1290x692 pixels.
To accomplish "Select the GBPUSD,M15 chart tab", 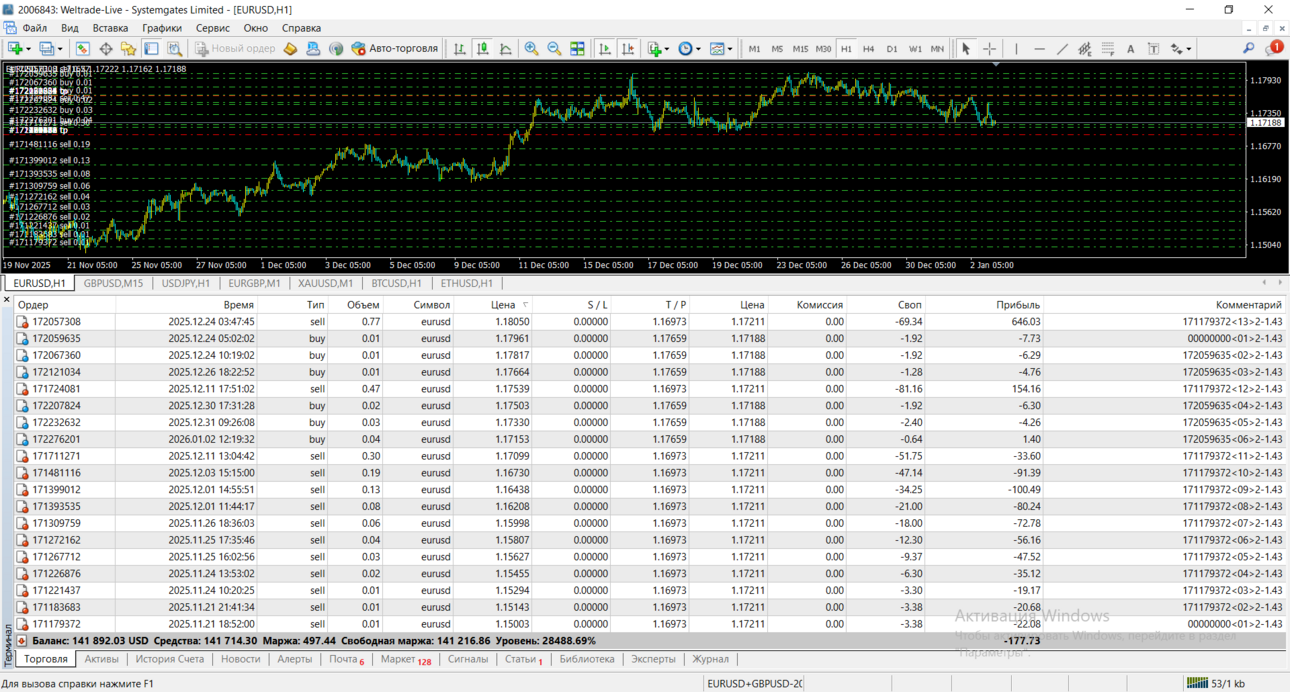I will coord(113,283).
